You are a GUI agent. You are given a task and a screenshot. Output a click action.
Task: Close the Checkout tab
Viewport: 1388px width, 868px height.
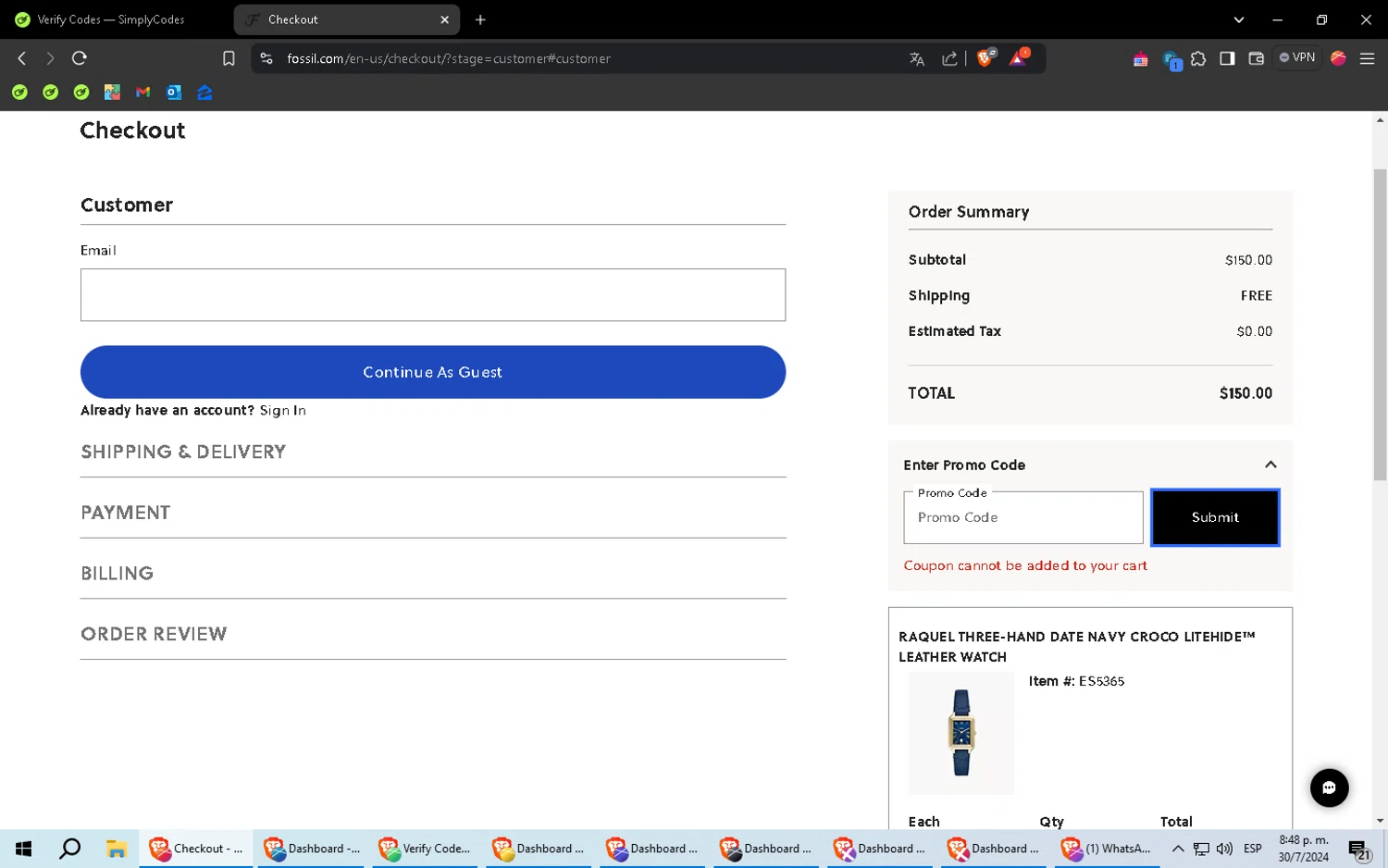(444, 19)
